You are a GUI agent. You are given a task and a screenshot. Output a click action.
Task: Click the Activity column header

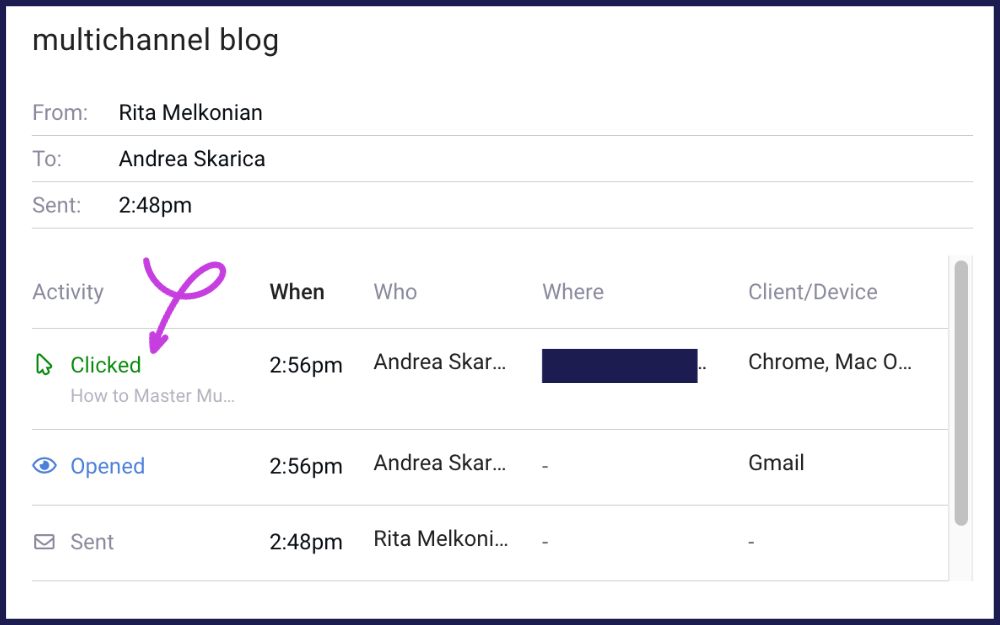68,291
